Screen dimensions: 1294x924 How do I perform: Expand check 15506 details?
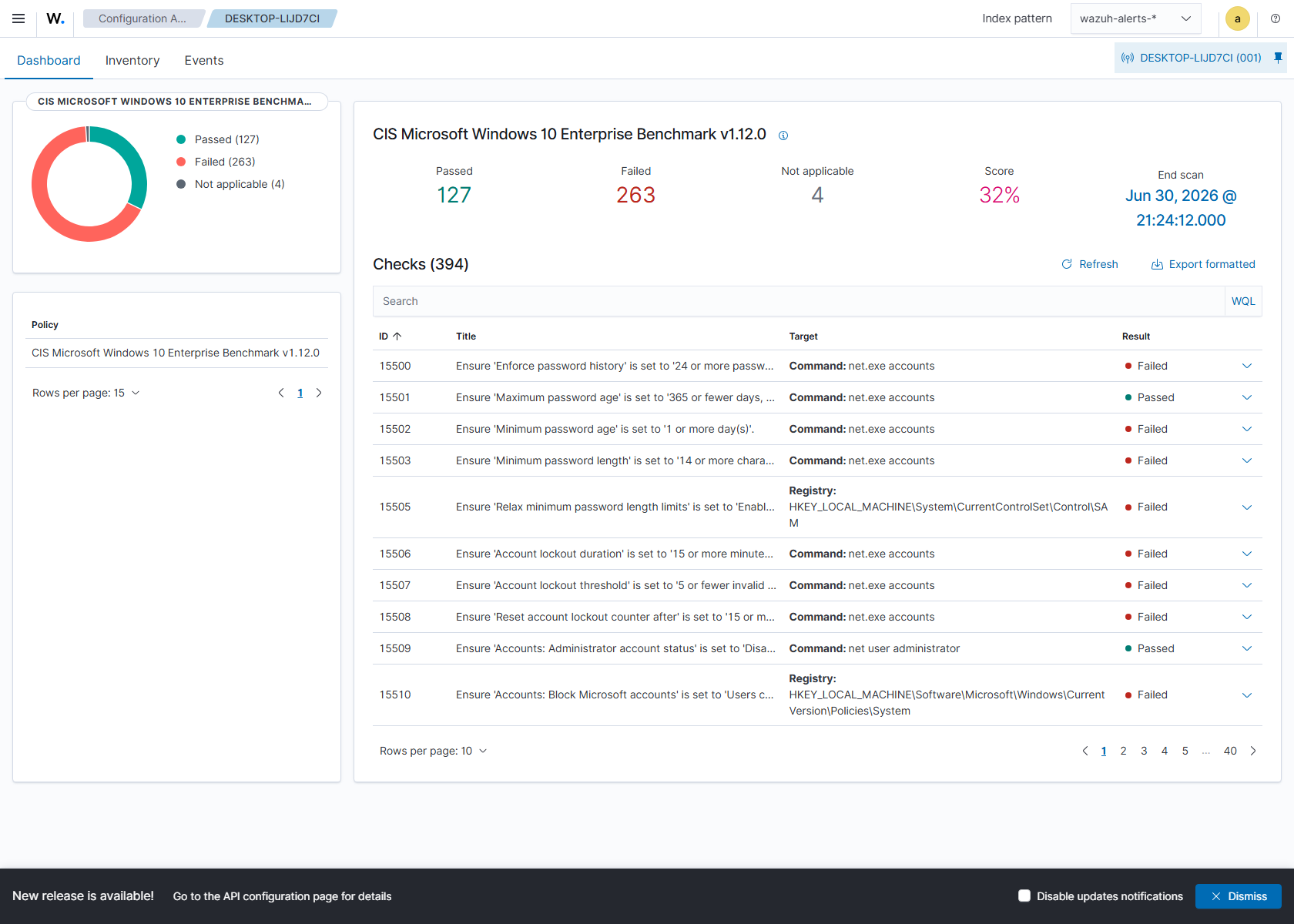1247,554
